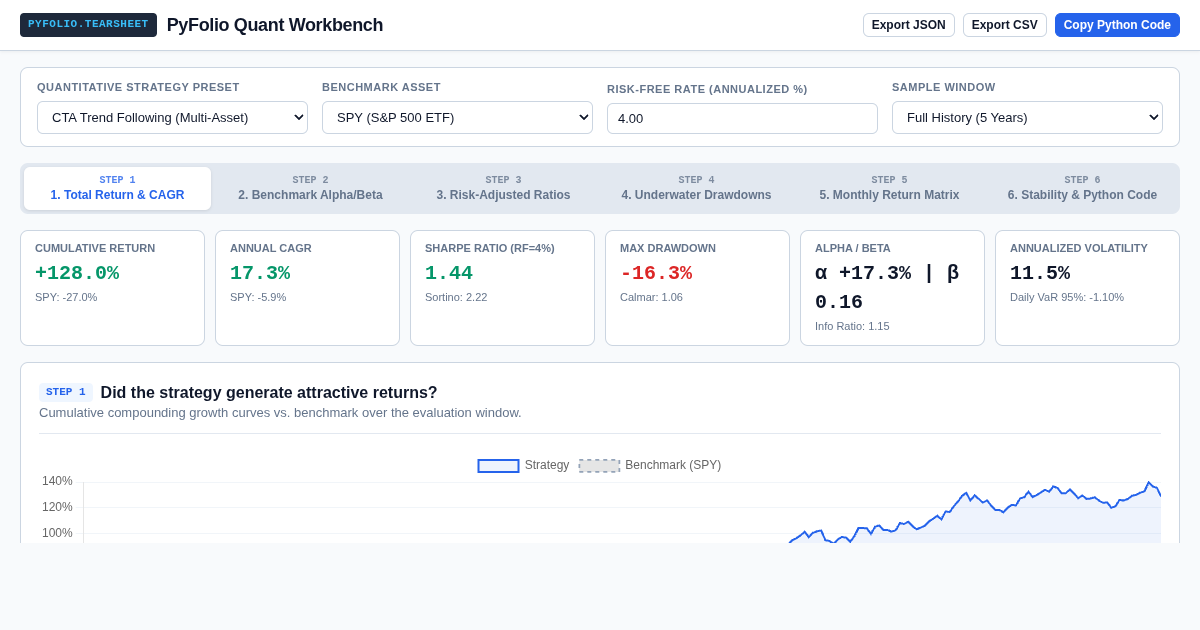Click the risk-free rate input field
The height and width of the screenshot is (630, 1200).
pyautogui.click(x=742, y=118)
